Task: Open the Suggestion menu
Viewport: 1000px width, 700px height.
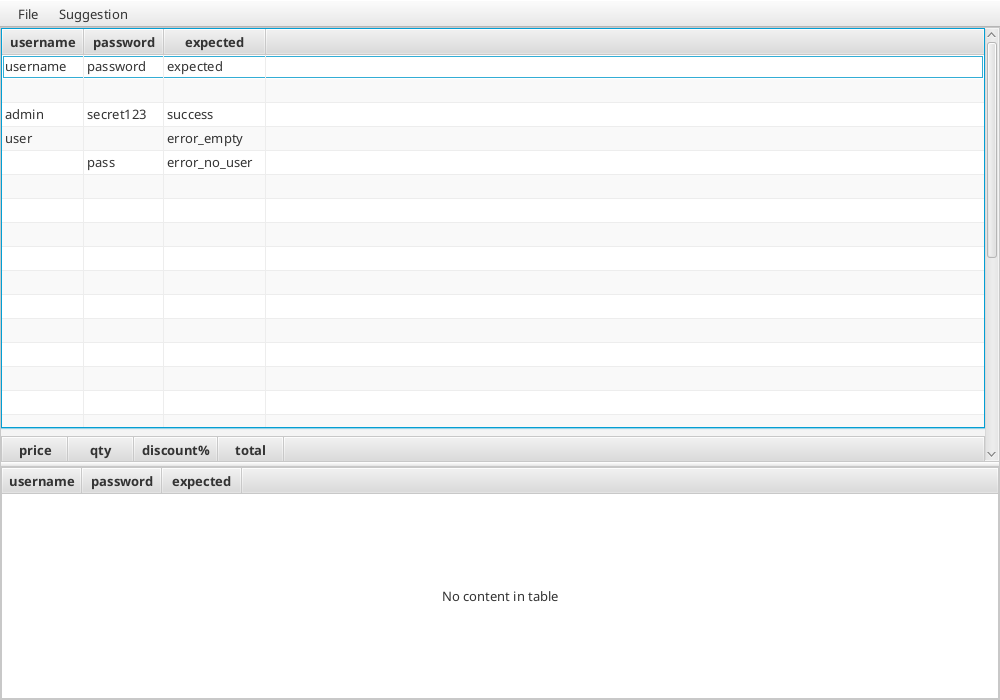Action: tap(92, 14)
